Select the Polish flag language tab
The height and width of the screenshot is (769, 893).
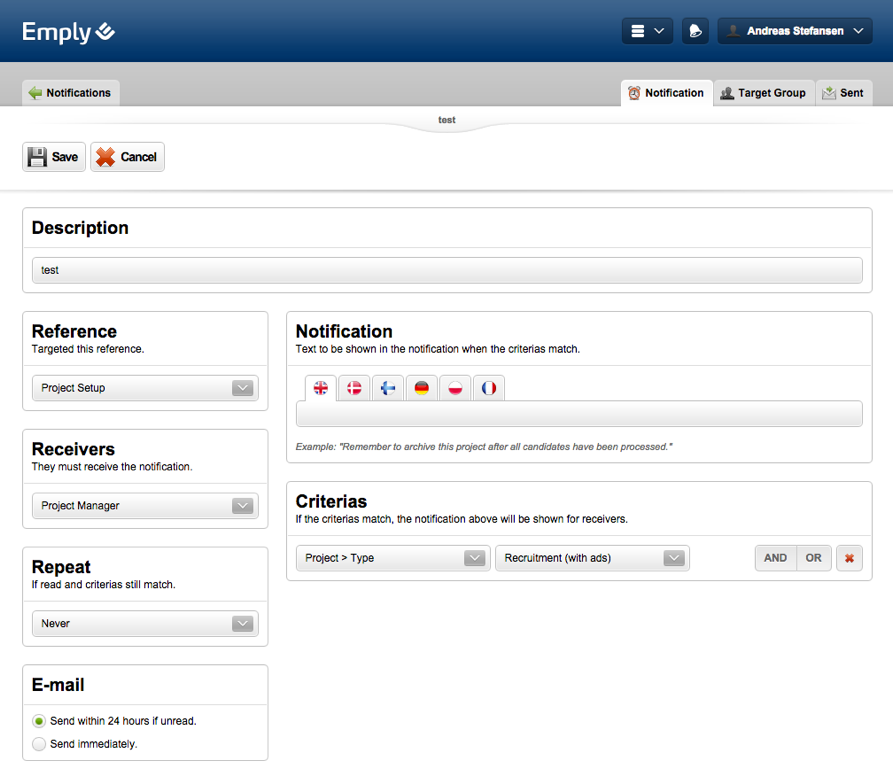pyautogui.click(x=455, y=388)
